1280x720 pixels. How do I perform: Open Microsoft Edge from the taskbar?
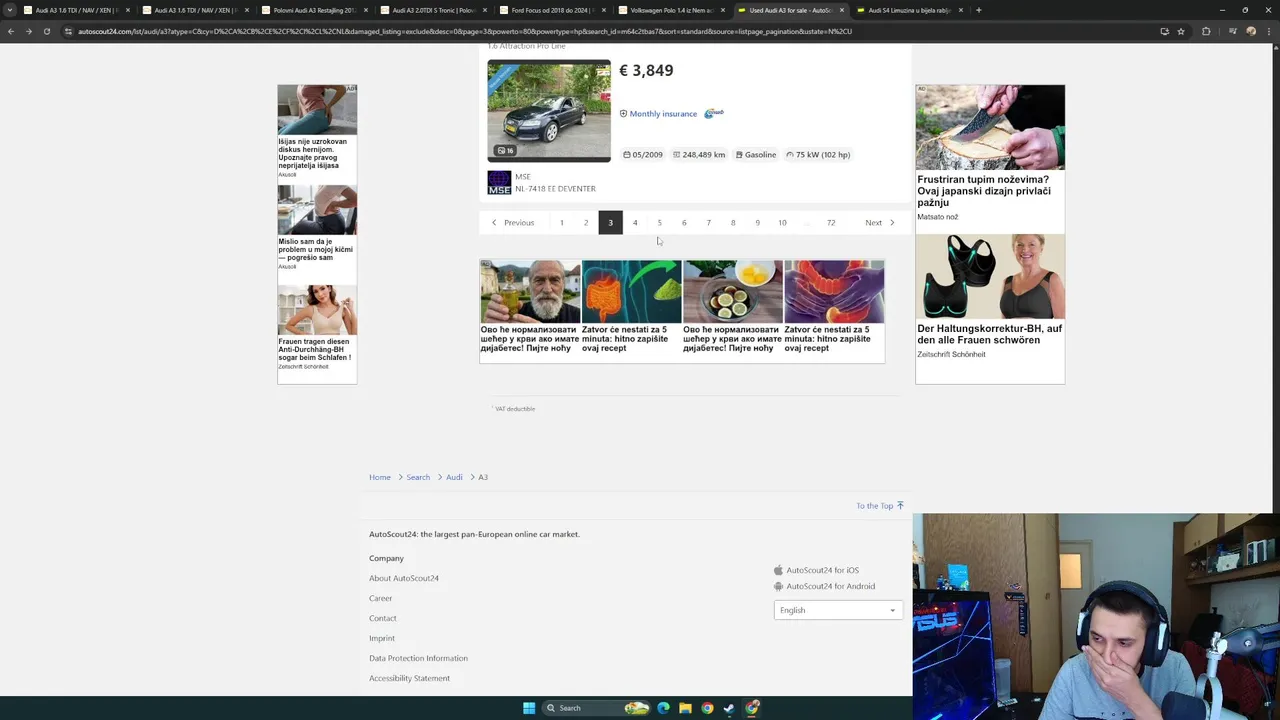(663, 708)
